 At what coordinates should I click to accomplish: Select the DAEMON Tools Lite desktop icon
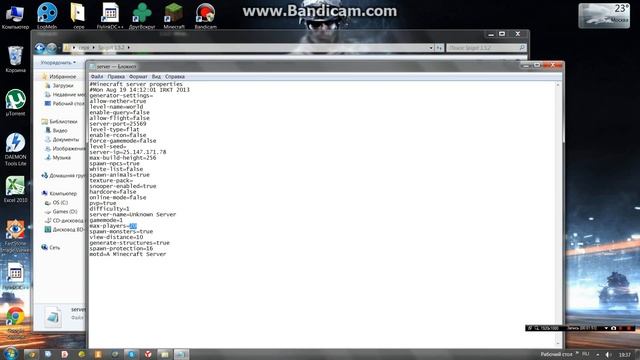pos(16,149)
